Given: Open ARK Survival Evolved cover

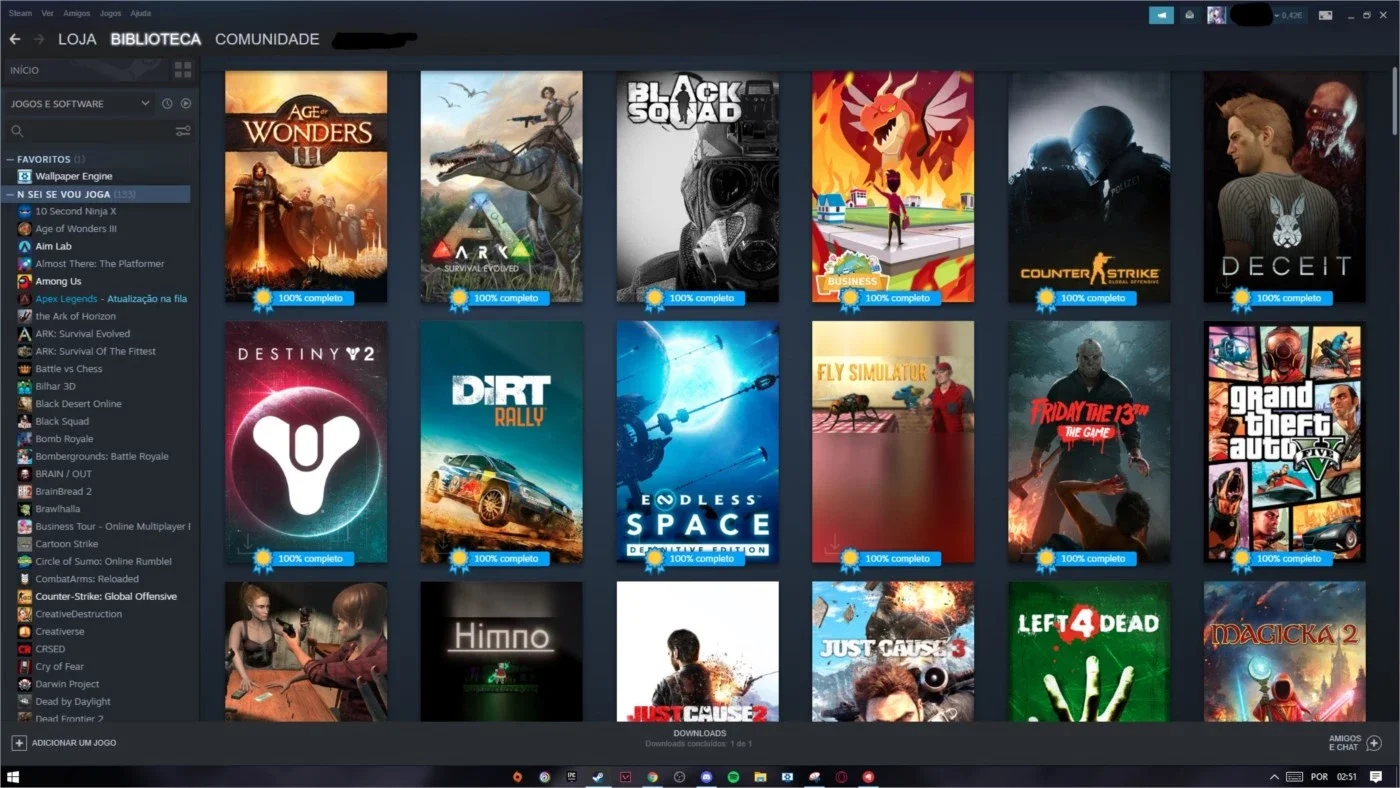Looking at the screenshot, I should tap(501, 186).
